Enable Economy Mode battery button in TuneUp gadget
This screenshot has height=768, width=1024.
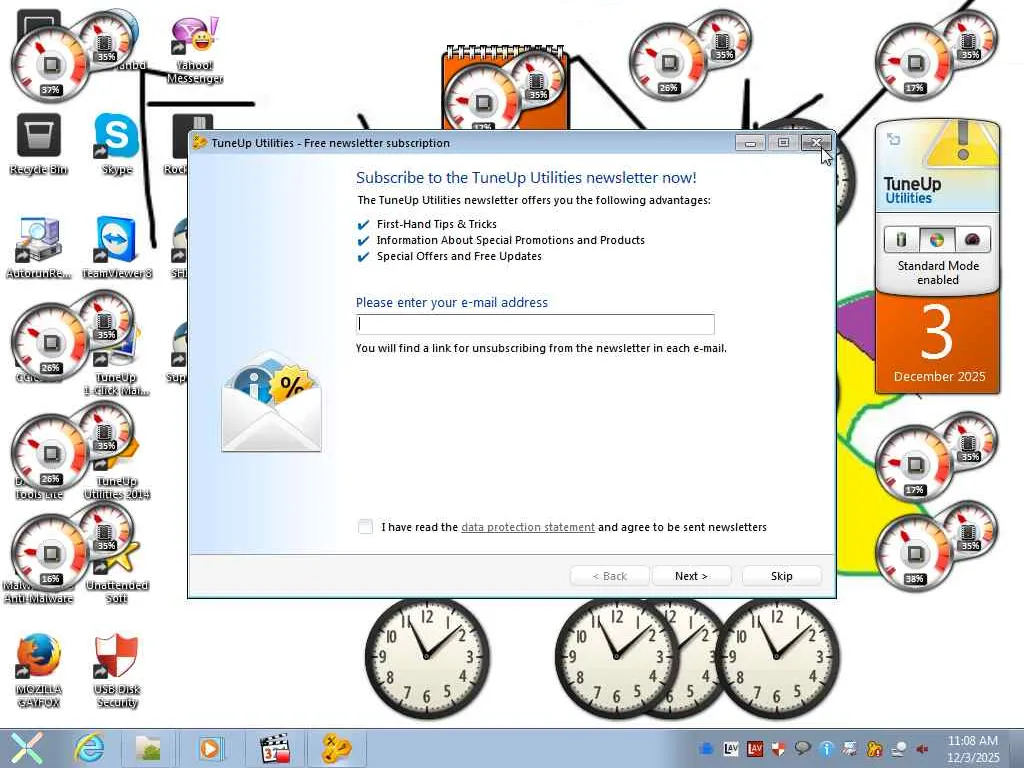coord(901,240)
